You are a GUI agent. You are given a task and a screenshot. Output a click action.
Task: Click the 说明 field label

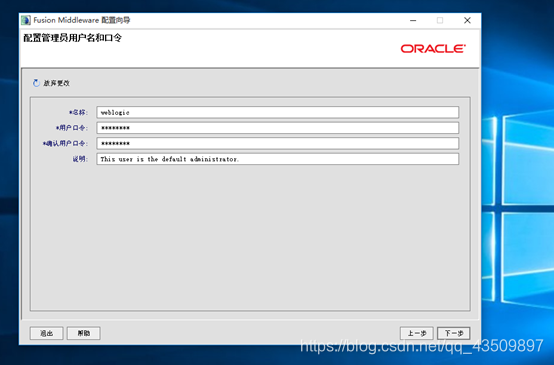pos(80,159)
